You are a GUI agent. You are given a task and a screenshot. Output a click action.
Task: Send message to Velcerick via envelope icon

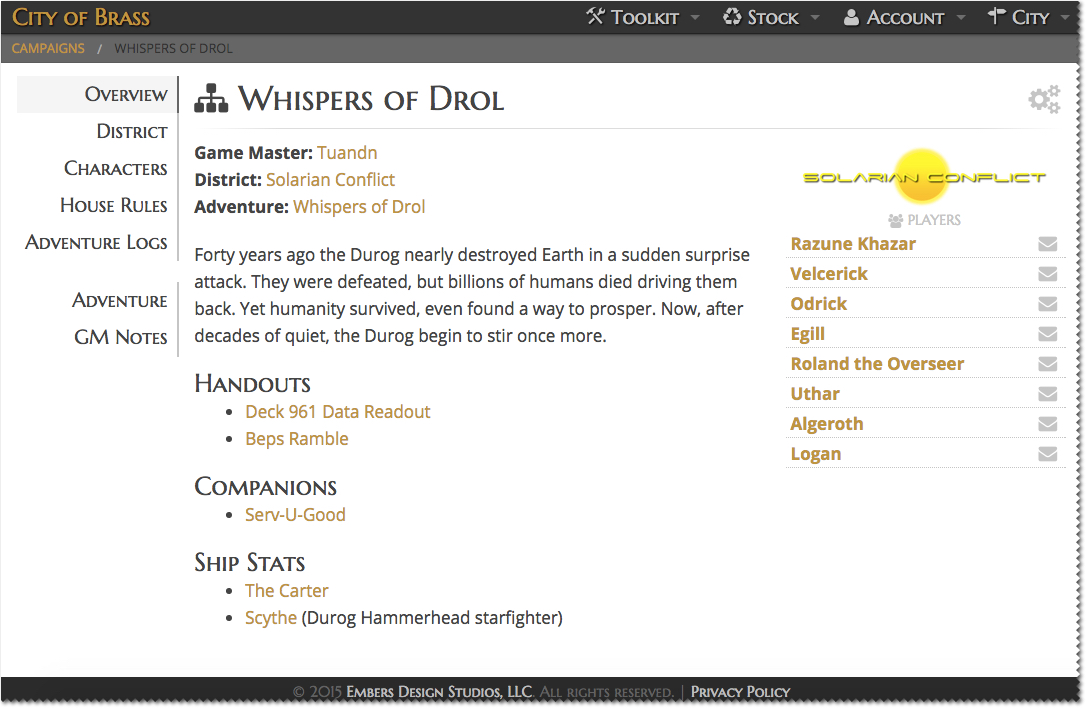coord(1047,274)
